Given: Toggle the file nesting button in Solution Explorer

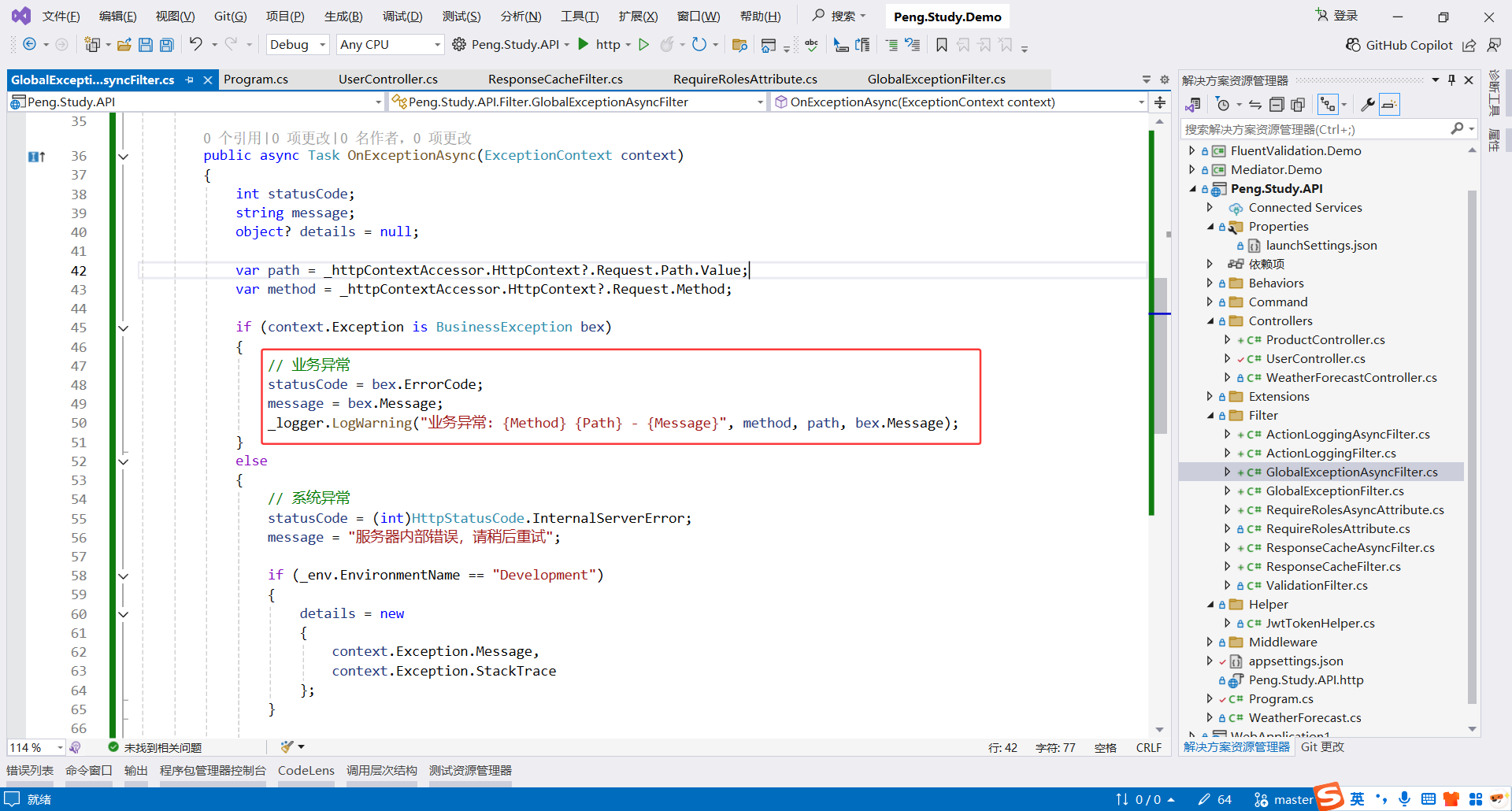Looking at the screenshot, I should pyautogui.click(x=1329, y=104).
